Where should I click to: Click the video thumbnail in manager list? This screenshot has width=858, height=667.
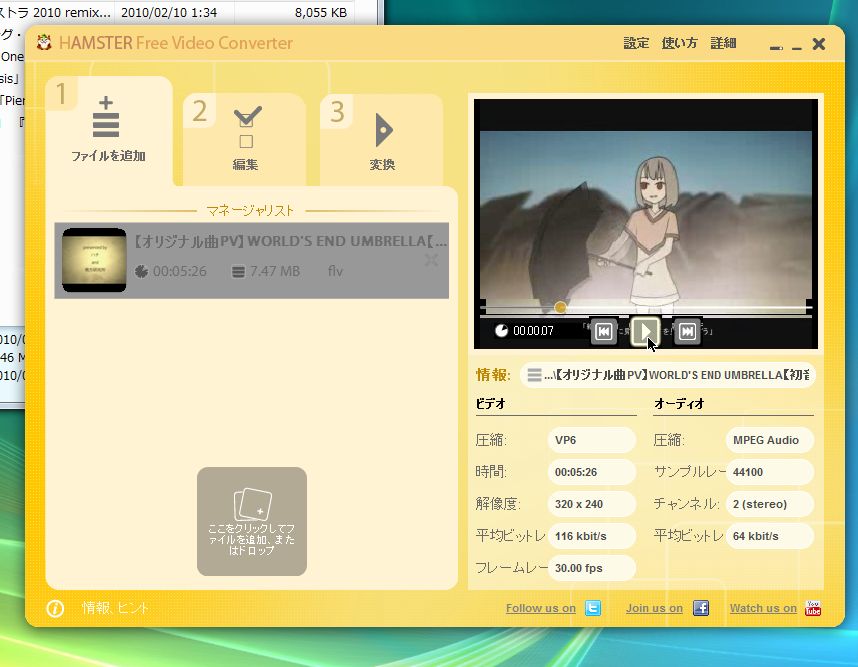94,260
